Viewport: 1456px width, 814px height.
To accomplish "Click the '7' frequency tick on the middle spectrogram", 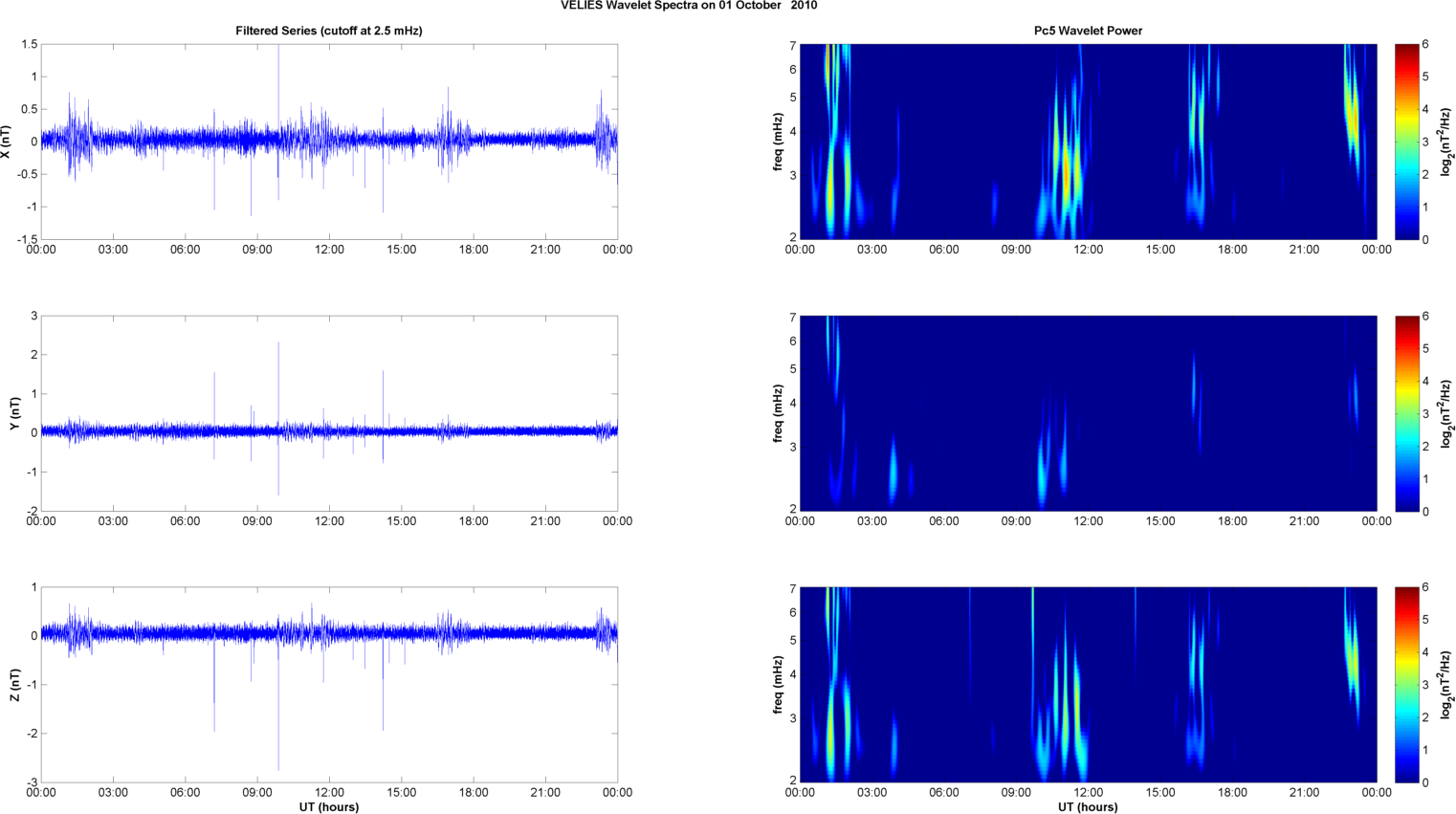I will [x=793, y=318].
